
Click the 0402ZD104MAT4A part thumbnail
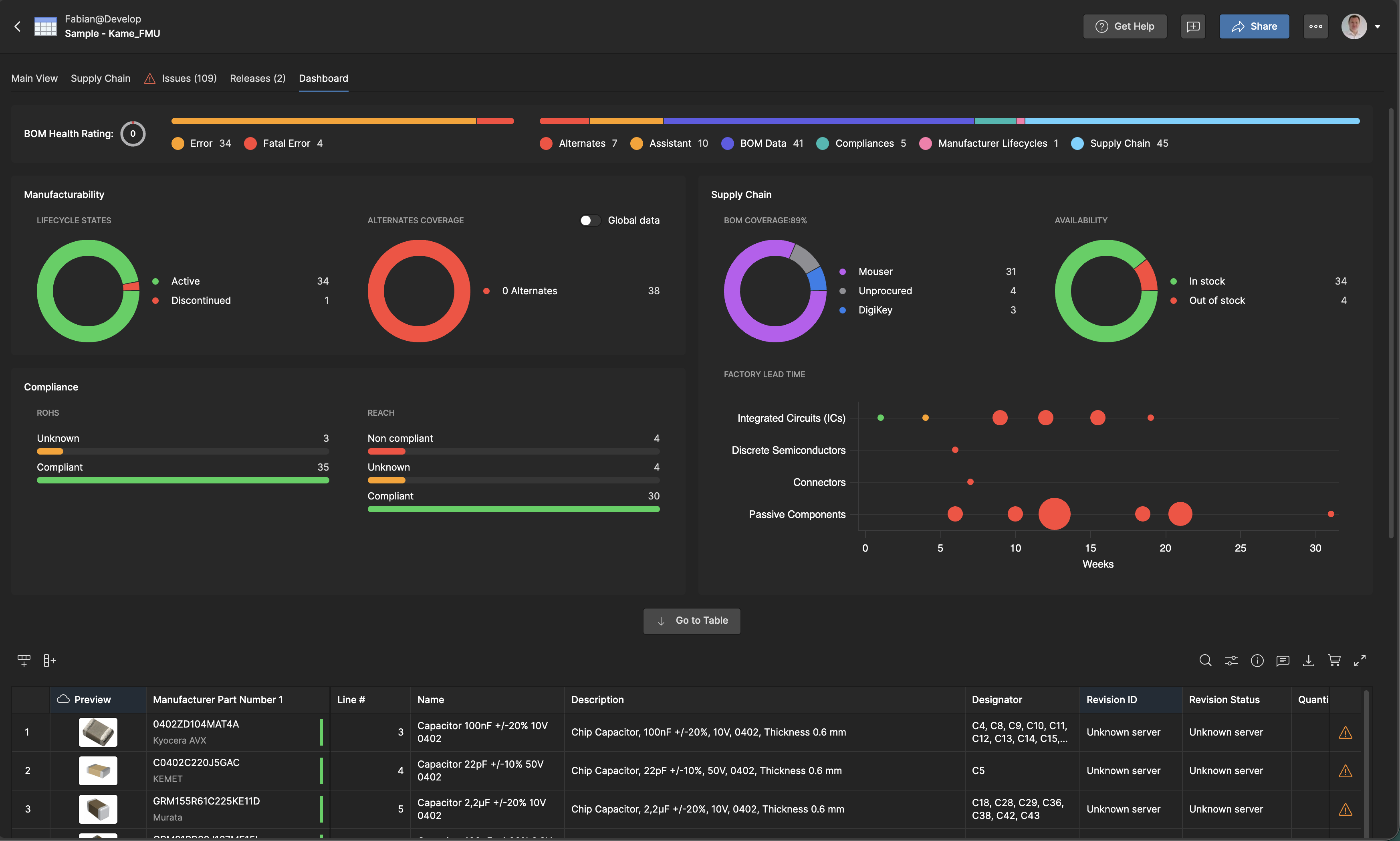coord(97,732)
